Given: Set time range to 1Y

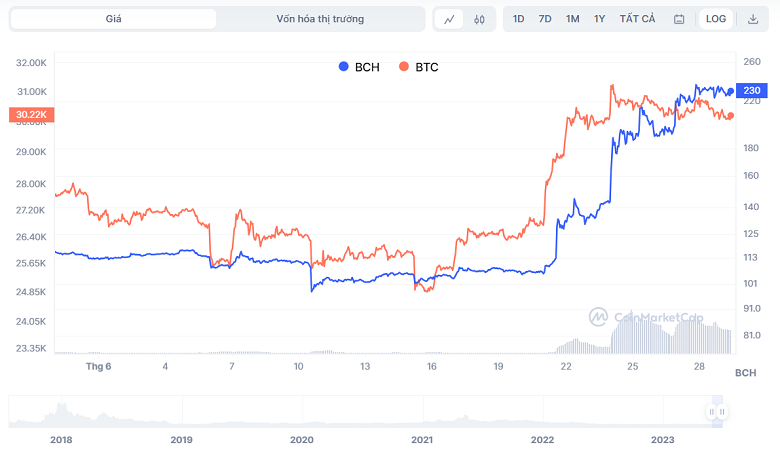Looking at the screenshot, I should click(x=599, y=19).
